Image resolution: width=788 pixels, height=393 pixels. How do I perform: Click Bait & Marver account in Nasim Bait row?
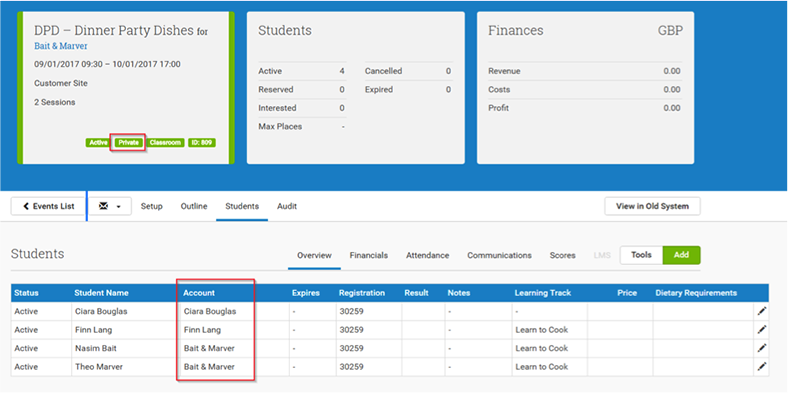(x=209, y=348)
